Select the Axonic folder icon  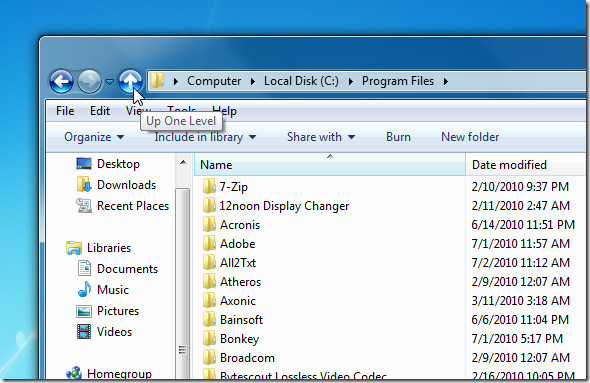(x=209, y=300)
